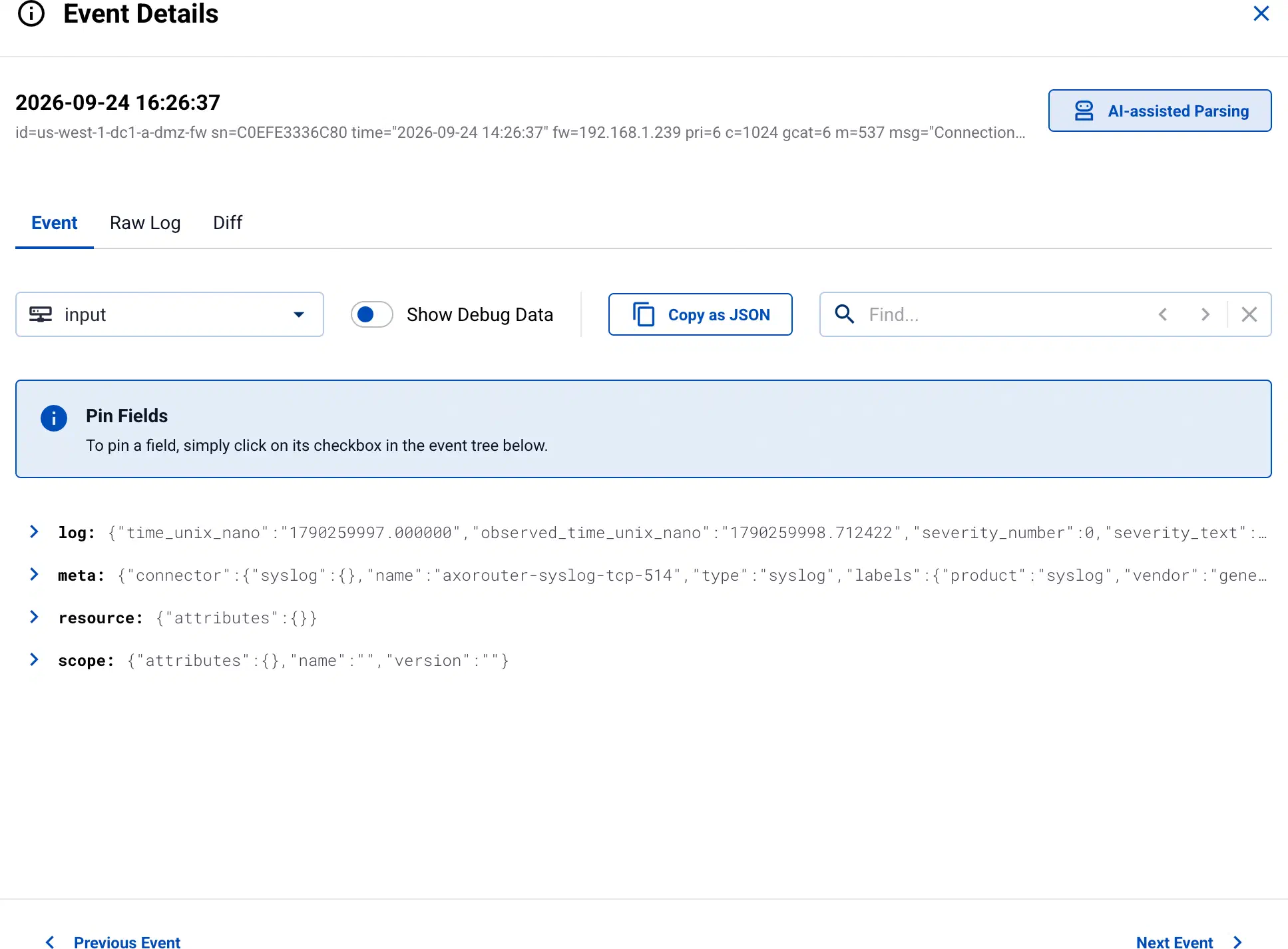Viewport: 1288px width, 949px height.
Task: Click the Pin Fields info icon
Action: click(54, 418)
